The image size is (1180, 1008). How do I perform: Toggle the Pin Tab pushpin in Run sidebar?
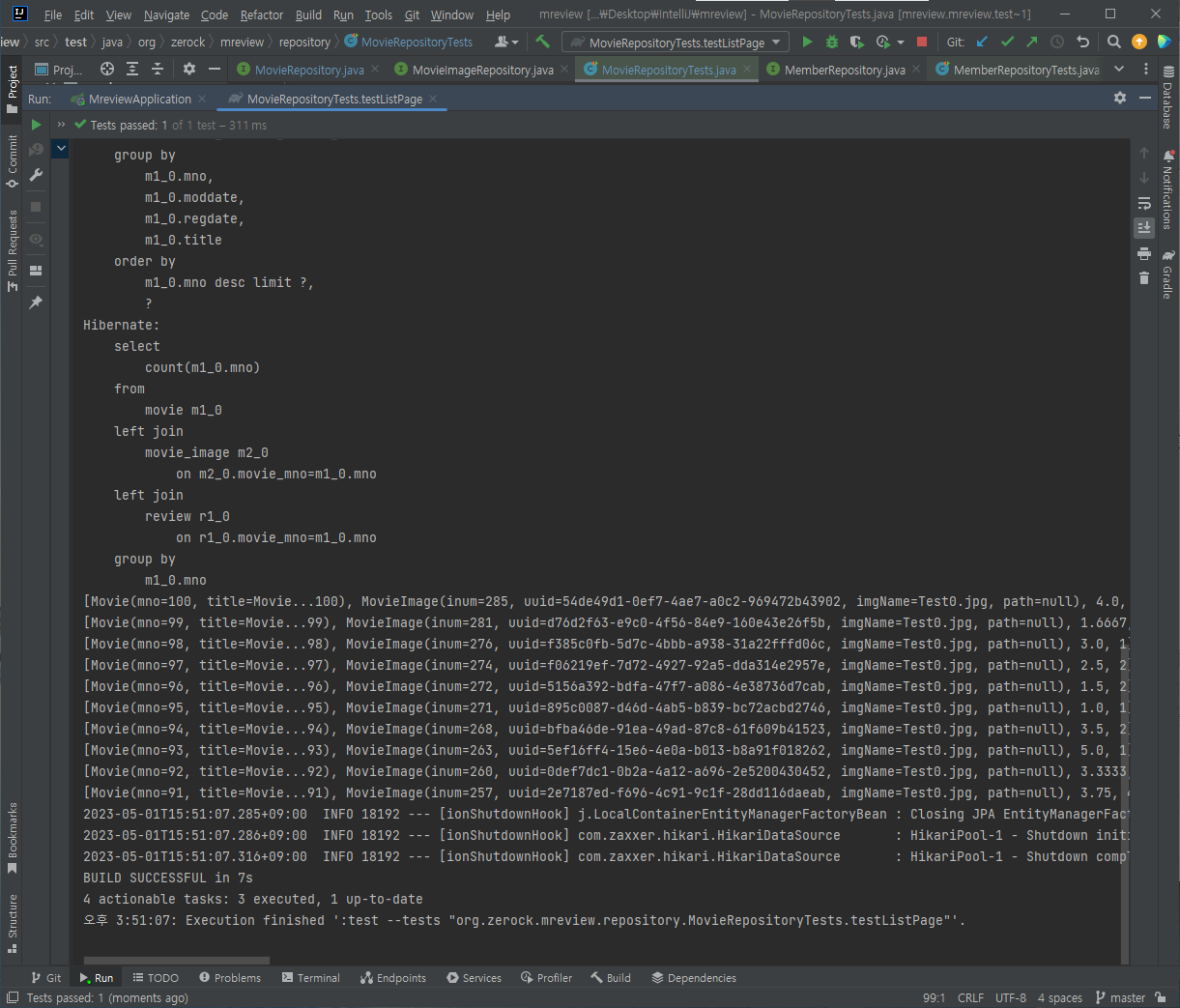pos(36,302)
